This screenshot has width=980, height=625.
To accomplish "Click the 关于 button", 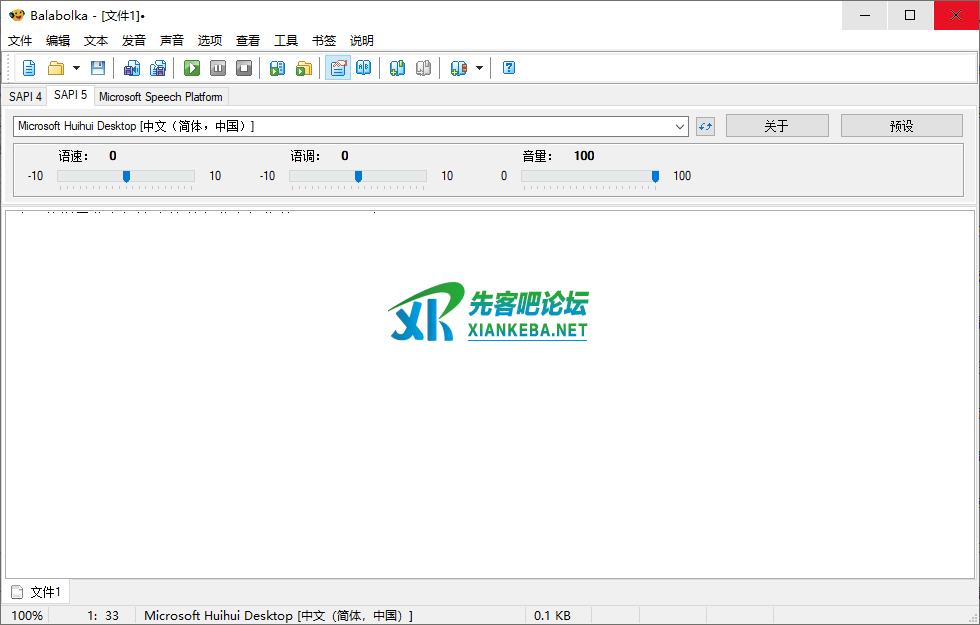I will (777, 126).
